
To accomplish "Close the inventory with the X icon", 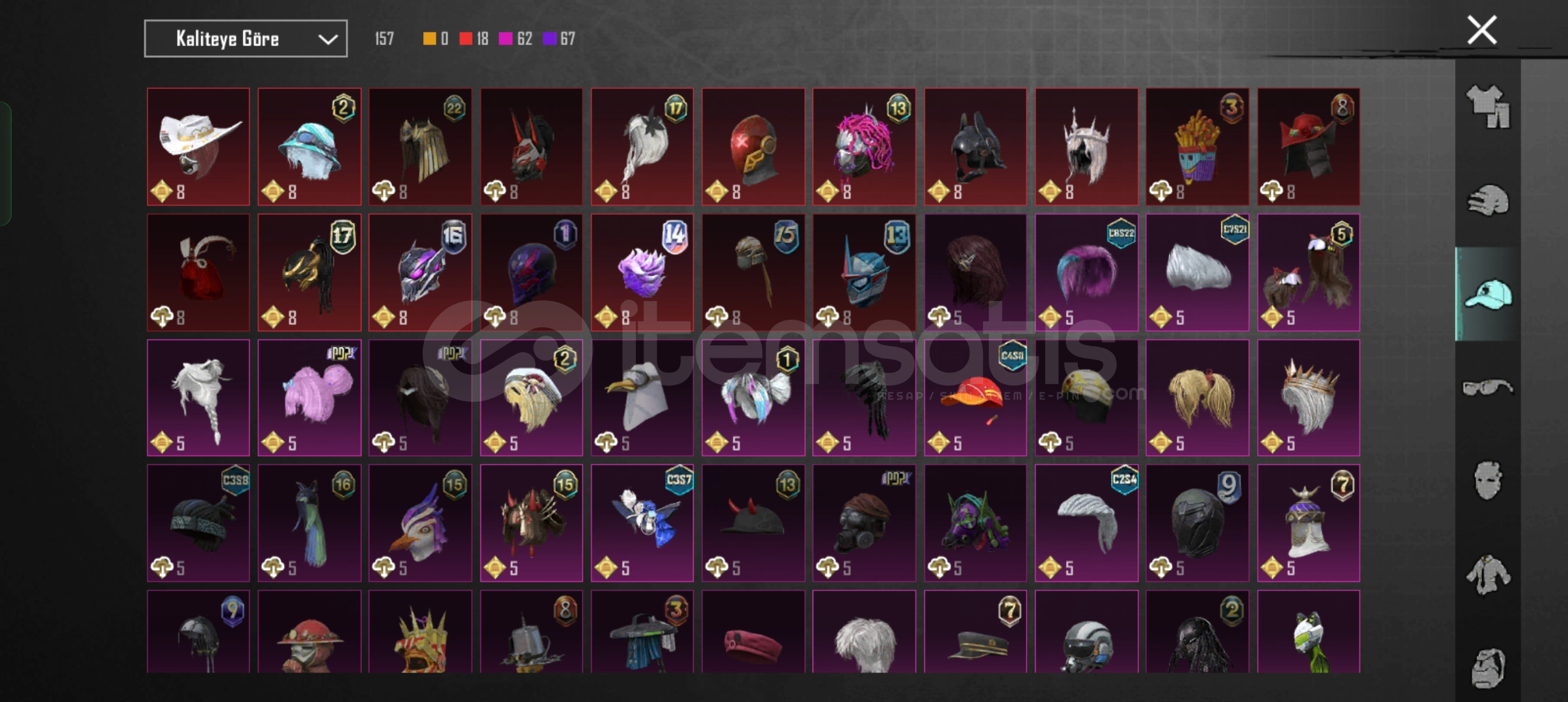I will click(x=1482, y=30).
